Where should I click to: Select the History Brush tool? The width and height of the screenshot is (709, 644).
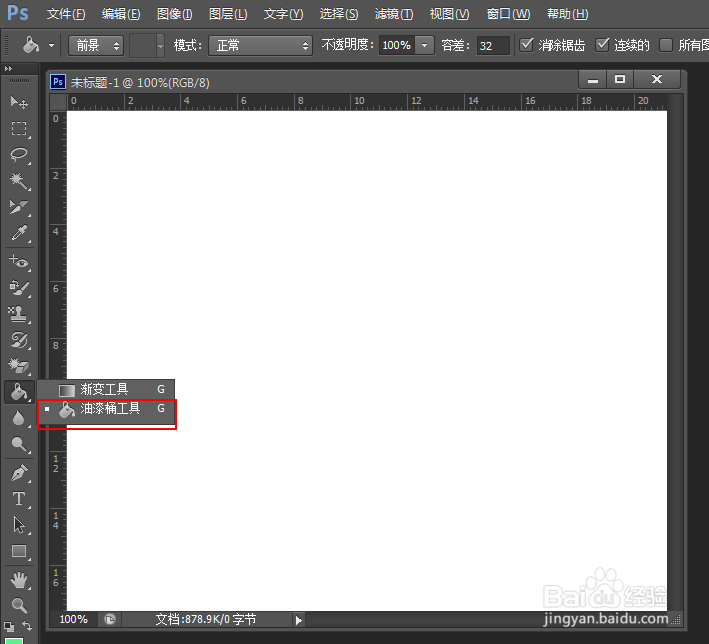(19, 340)
